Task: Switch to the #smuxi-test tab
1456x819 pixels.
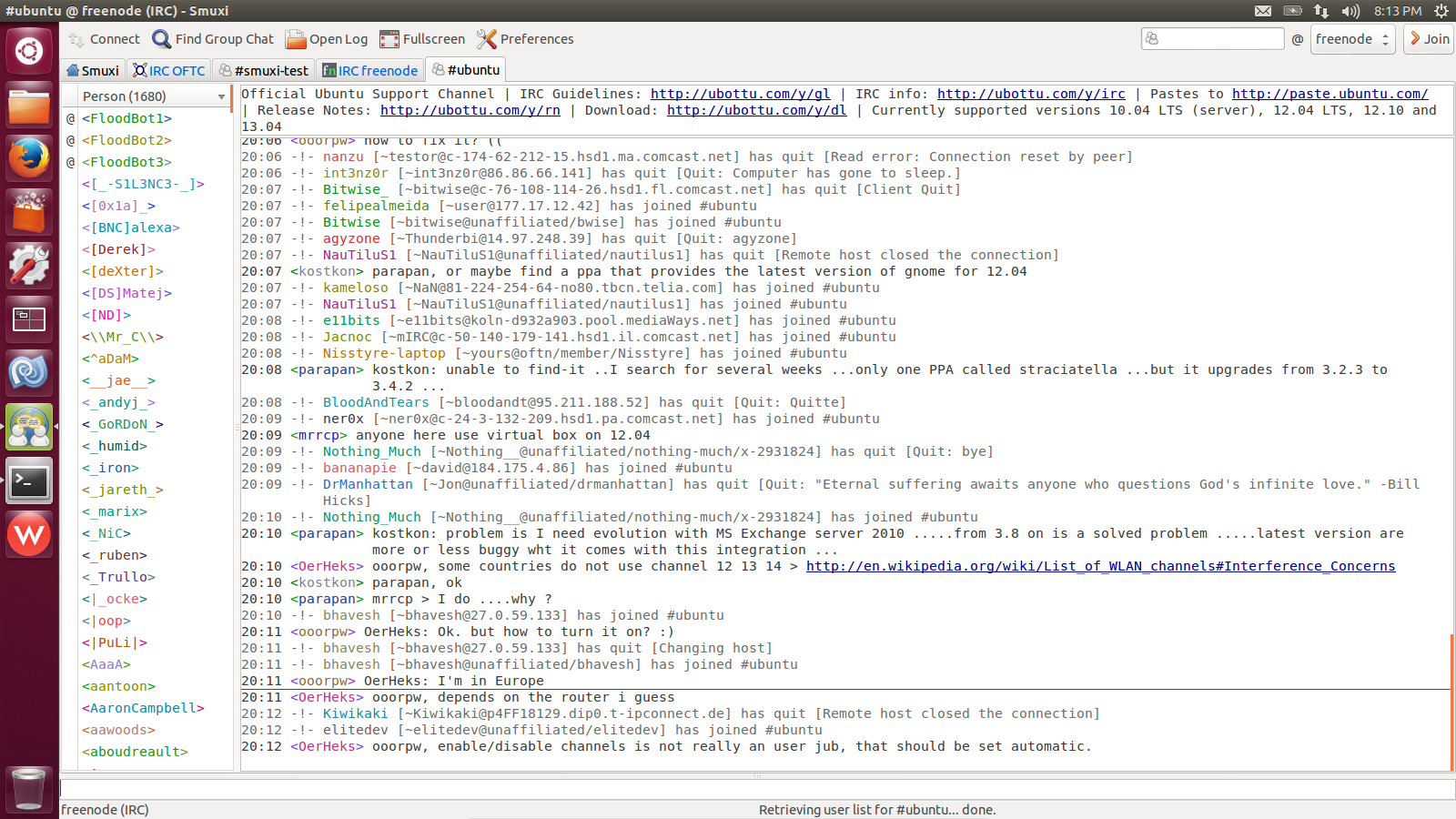Action: pyautogui.click(x=263, y=70)
